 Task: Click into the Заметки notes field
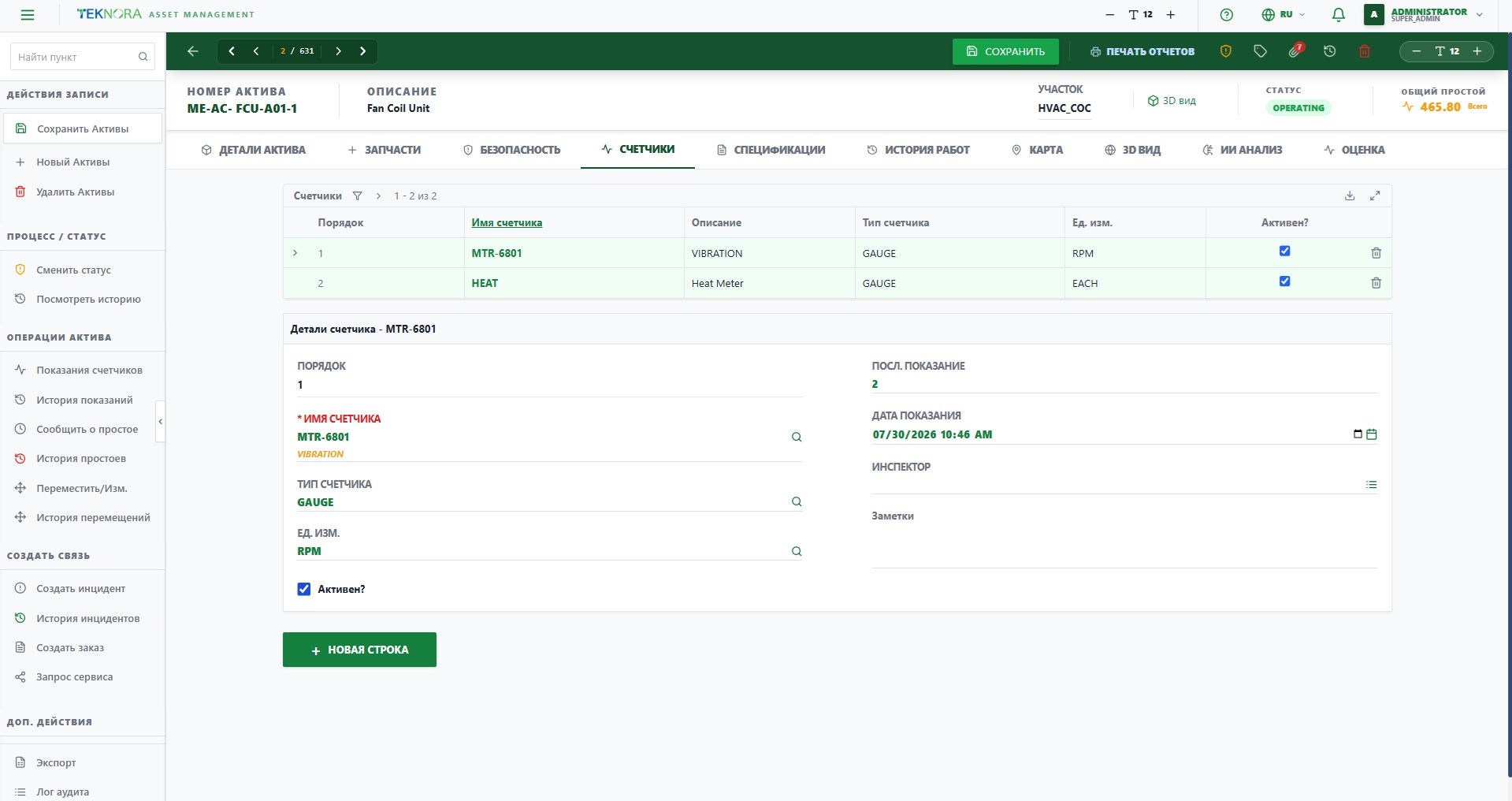(x=1124, y=546)
